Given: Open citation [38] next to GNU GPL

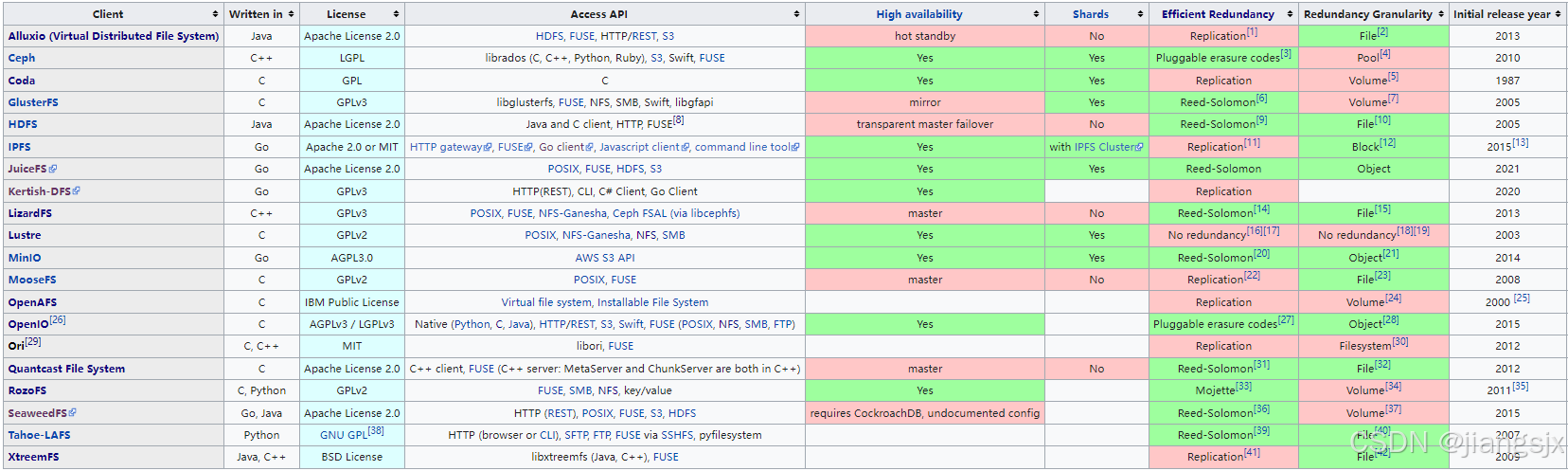Looking at the screenshot, I should 376,430.
